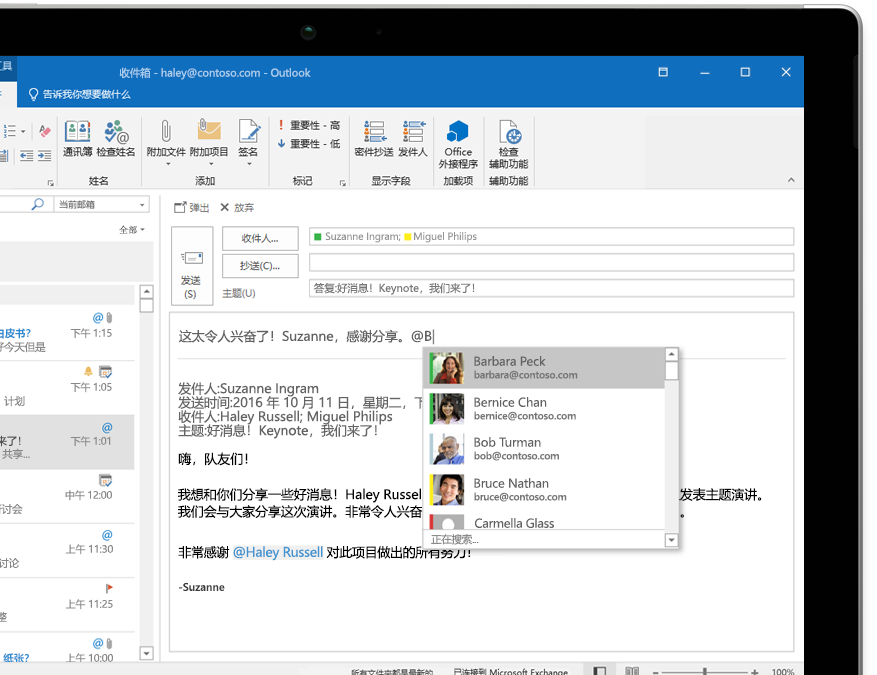Viewport: 877px width, 675px height.
Task: Pop out the reply with 弹出
Action: coord(192,208)
